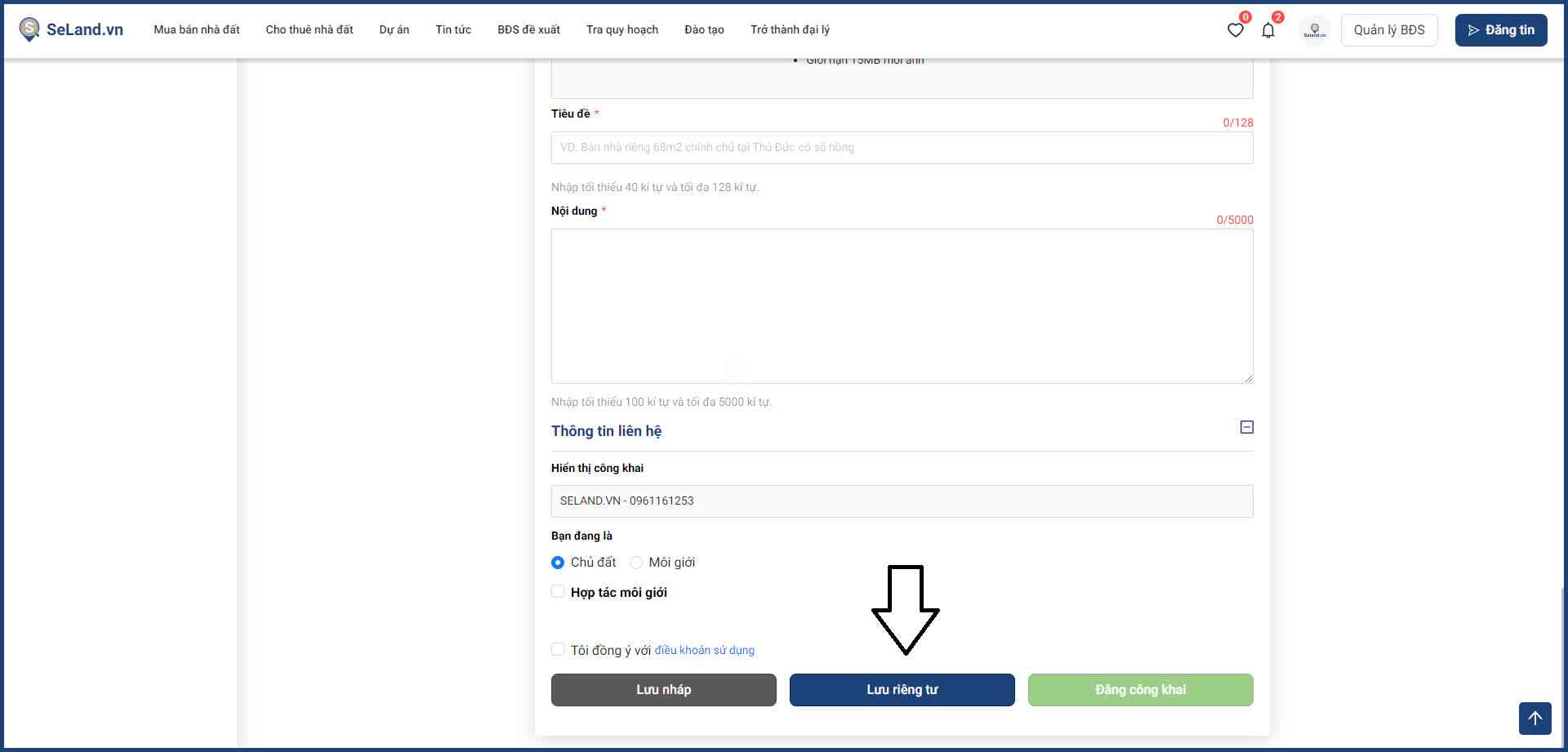This screenshot has width=1568, height=752.
Task: Select the Môi giới radio option
Action: point(636,563)
